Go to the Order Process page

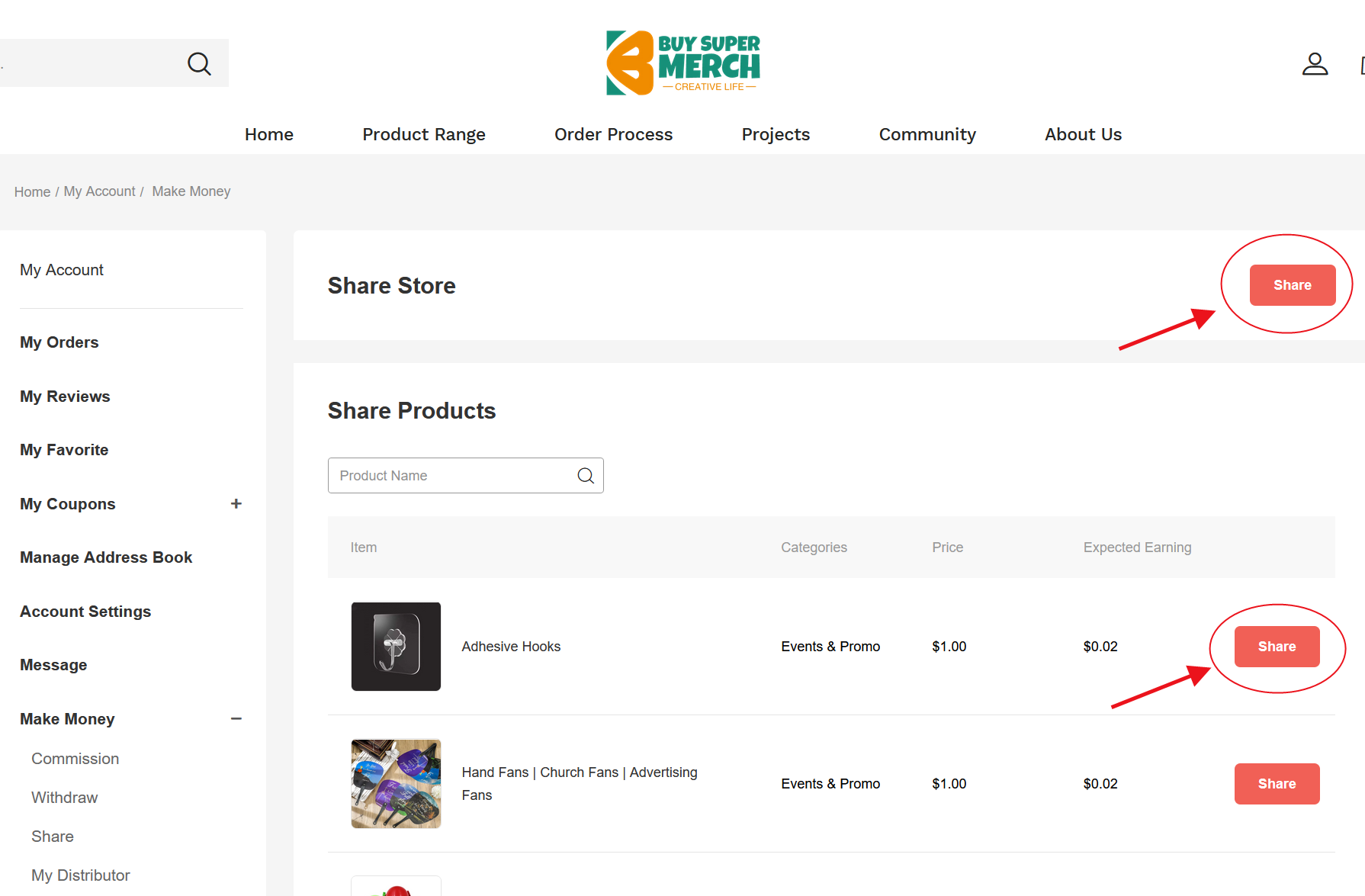pyautogui.click(x=613, y=134)
